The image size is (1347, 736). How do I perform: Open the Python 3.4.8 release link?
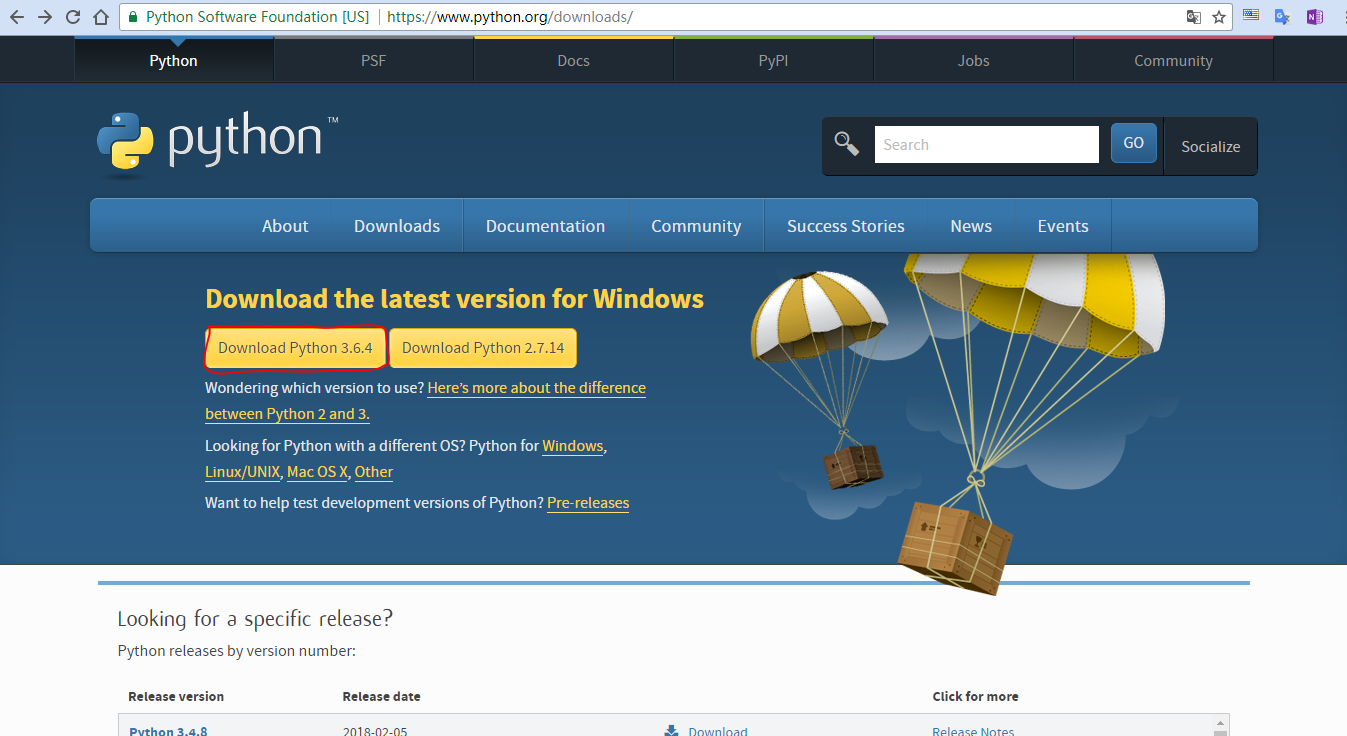[168, 731]
